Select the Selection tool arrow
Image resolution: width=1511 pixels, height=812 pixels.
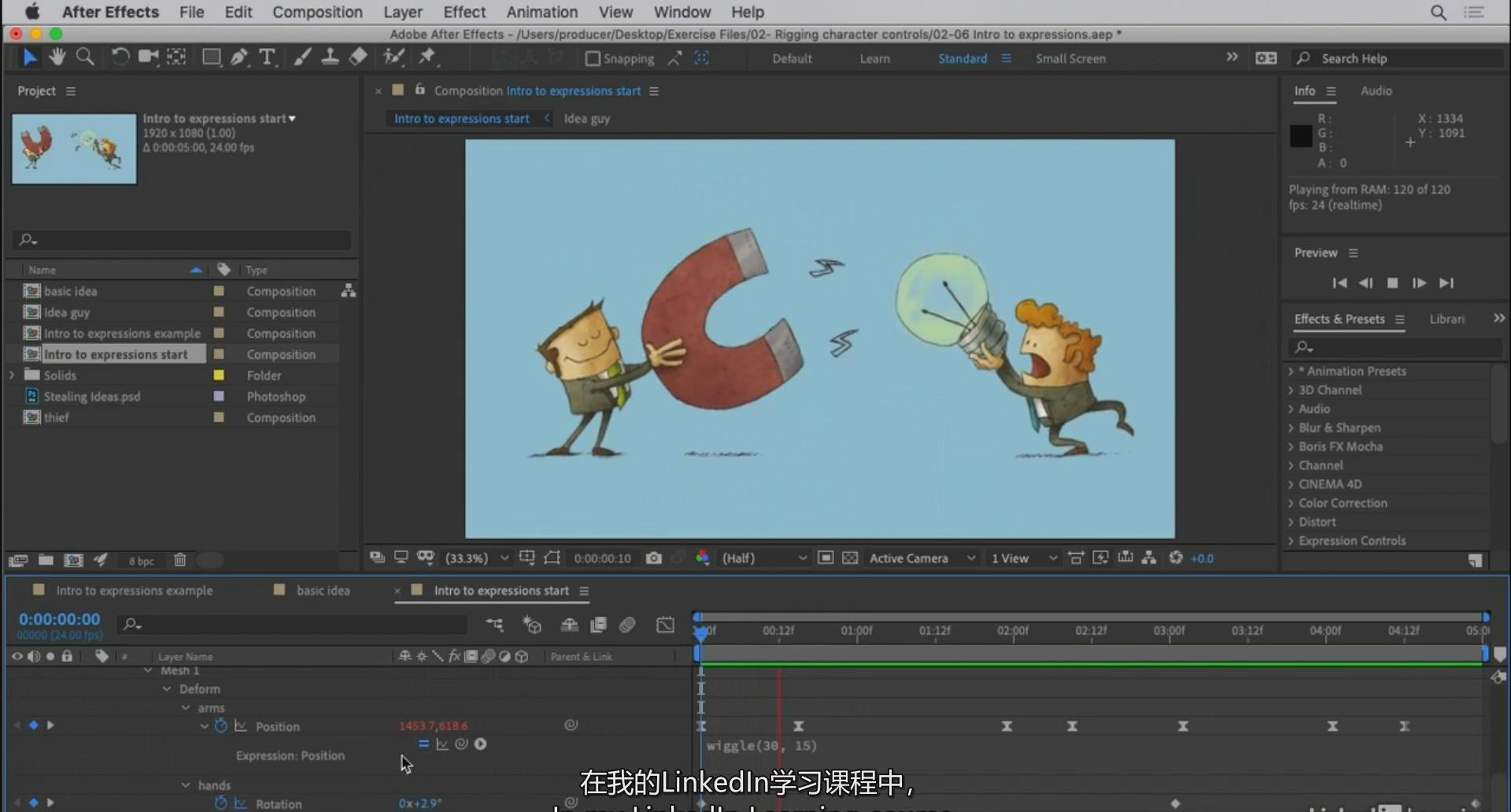29,57
